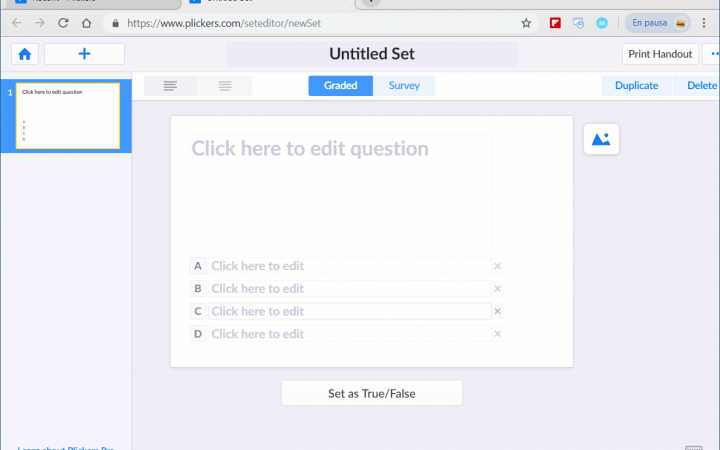Open the En pausa profile menu
The height and width of the screenshot is (450, 720).
(x=658, y=23)
